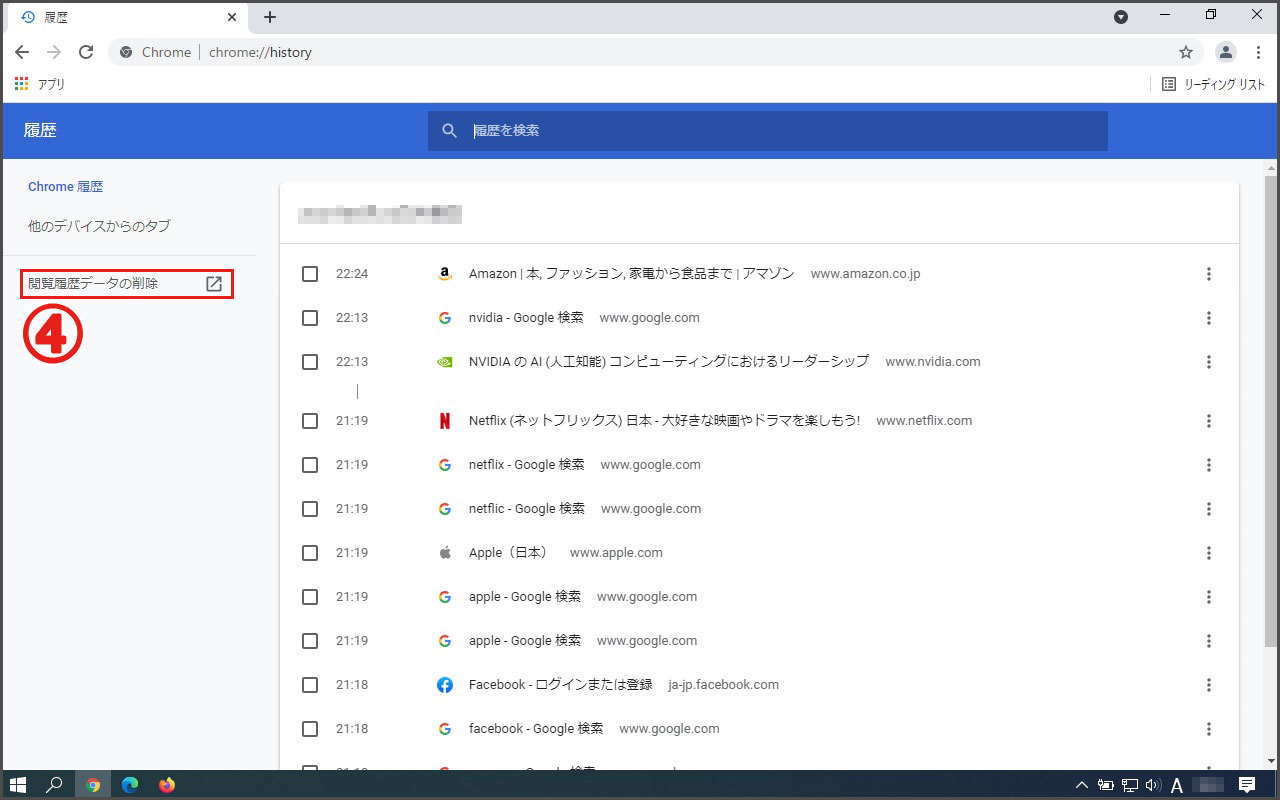1280x800 pixels.
Task: Focus the 履歴を検索 search field
Action: pos(768,131)
